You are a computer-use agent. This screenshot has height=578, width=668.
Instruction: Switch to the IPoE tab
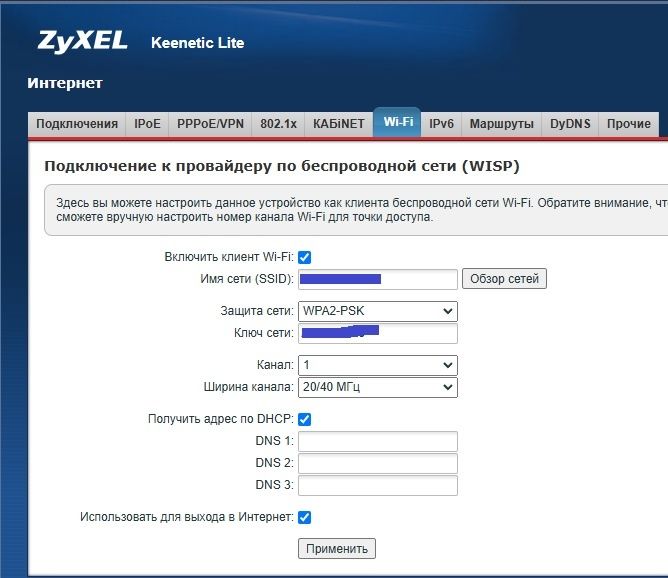point(147,124)
